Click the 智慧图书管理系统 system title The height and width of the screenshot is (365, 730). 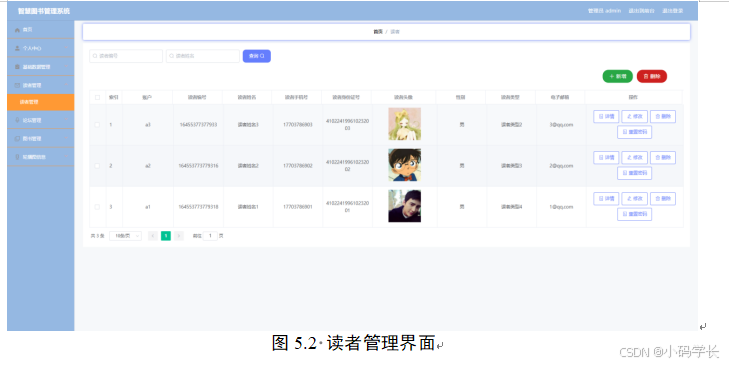44,11
